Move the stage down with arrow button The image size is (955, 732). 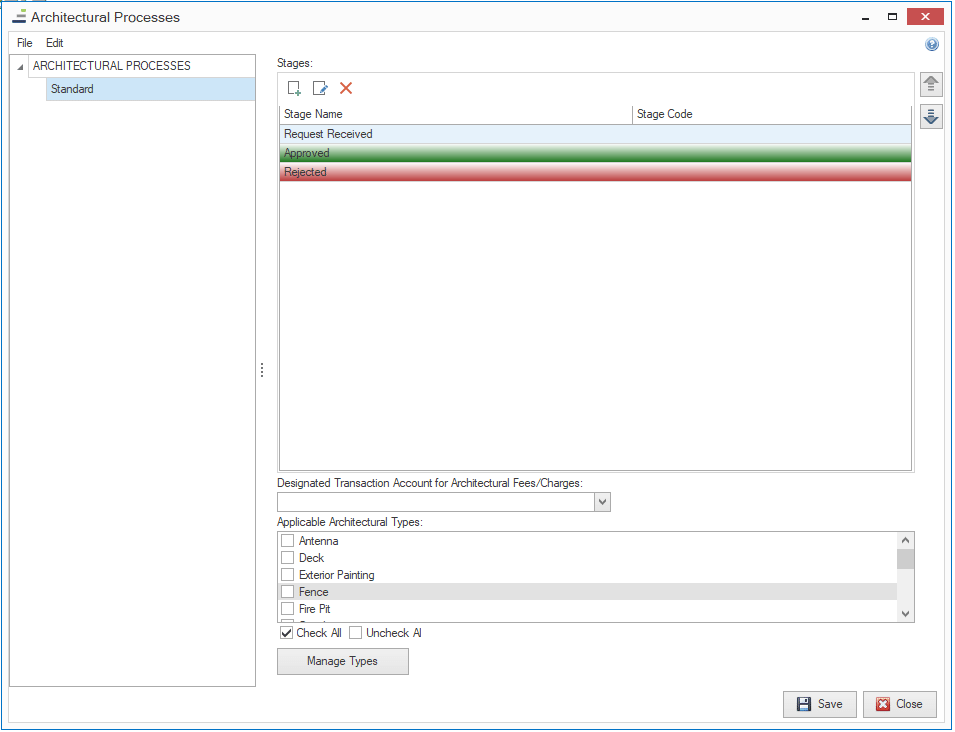pos(931,116)
